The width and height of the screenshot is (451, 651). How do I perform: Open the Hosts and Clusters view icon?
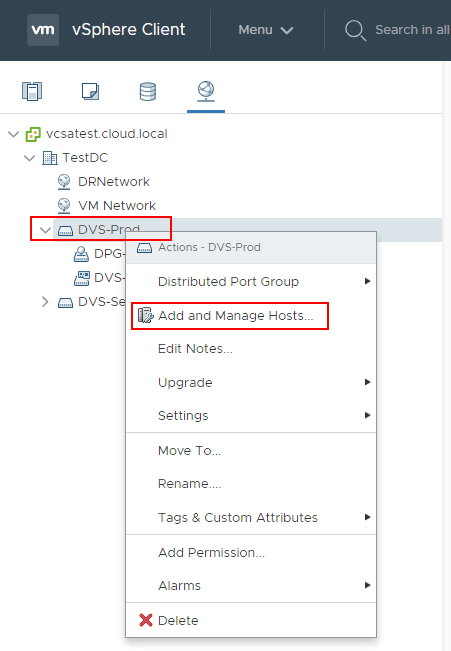[32, 91]
